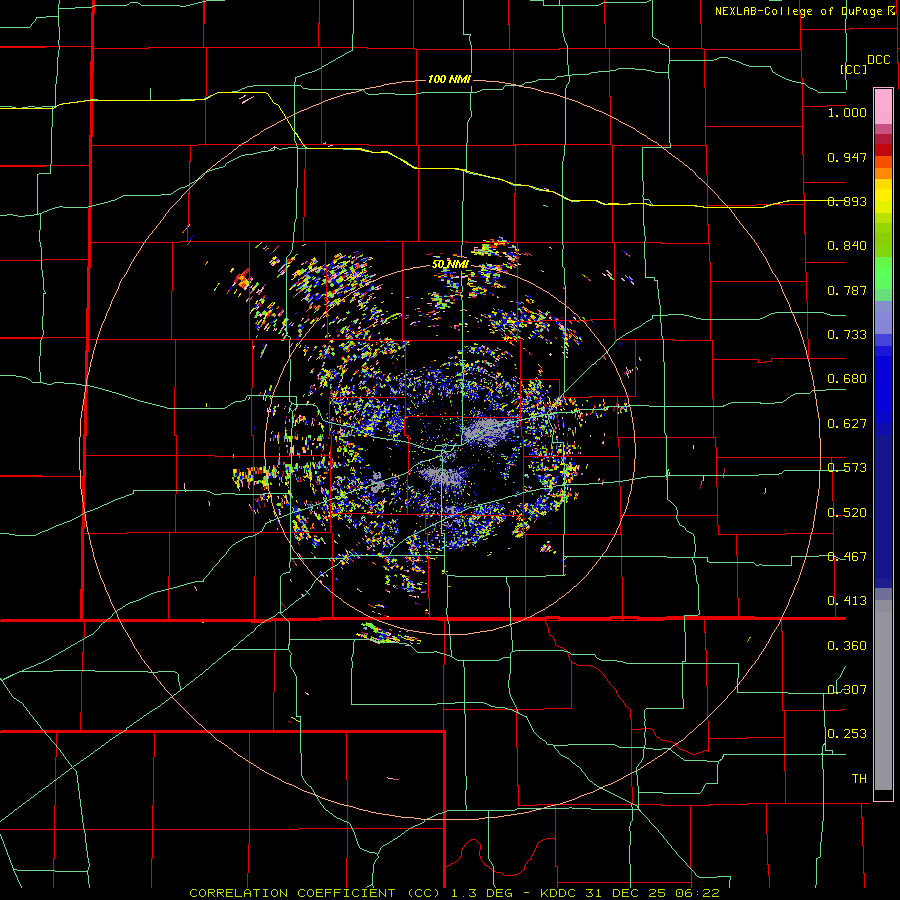Click the 0.787 legend value
Viewport: 900px width, 900px height.
(847, 290)
